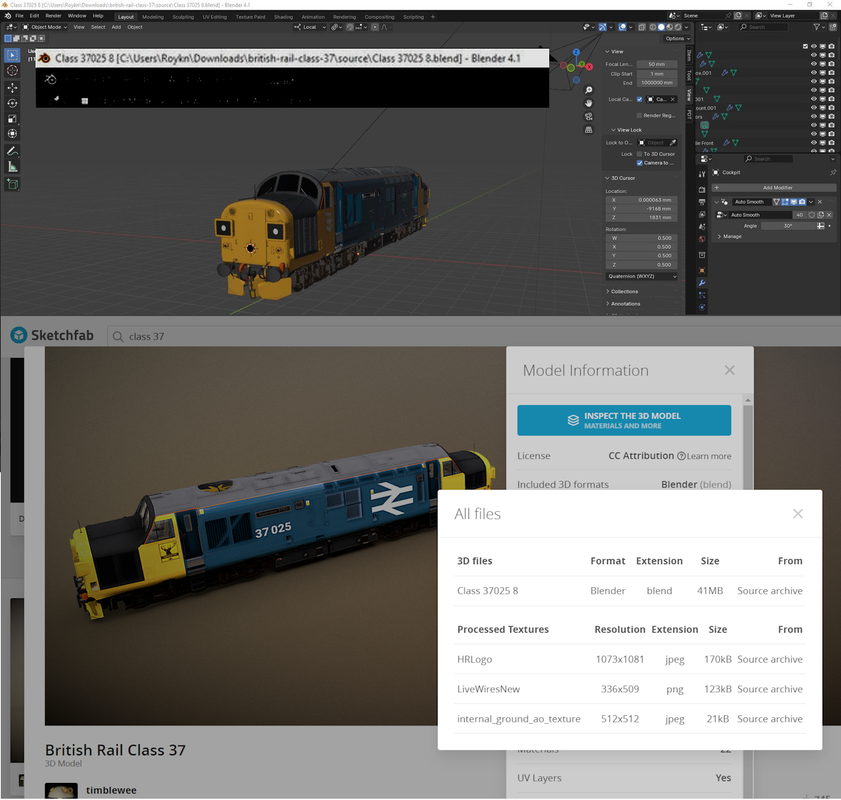The height and width of the screenshot is (800, 841).
Task: Expand the Annotations panel
Action: 623,304
